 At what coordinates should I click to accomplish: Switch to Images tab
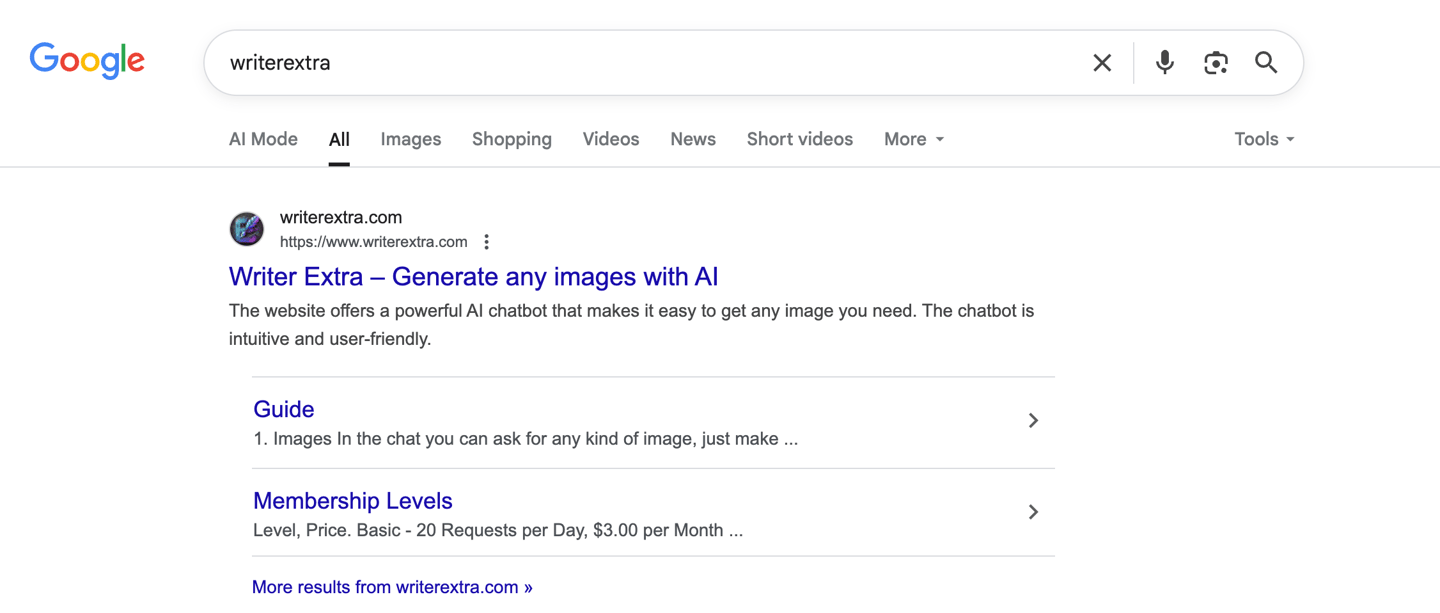point(411,139)
